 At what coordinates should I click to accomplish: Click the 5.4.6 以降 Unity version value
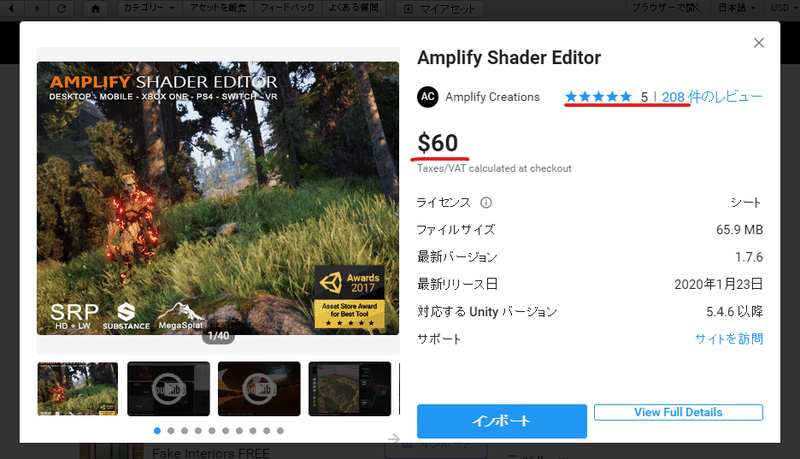tap(735, 312)
